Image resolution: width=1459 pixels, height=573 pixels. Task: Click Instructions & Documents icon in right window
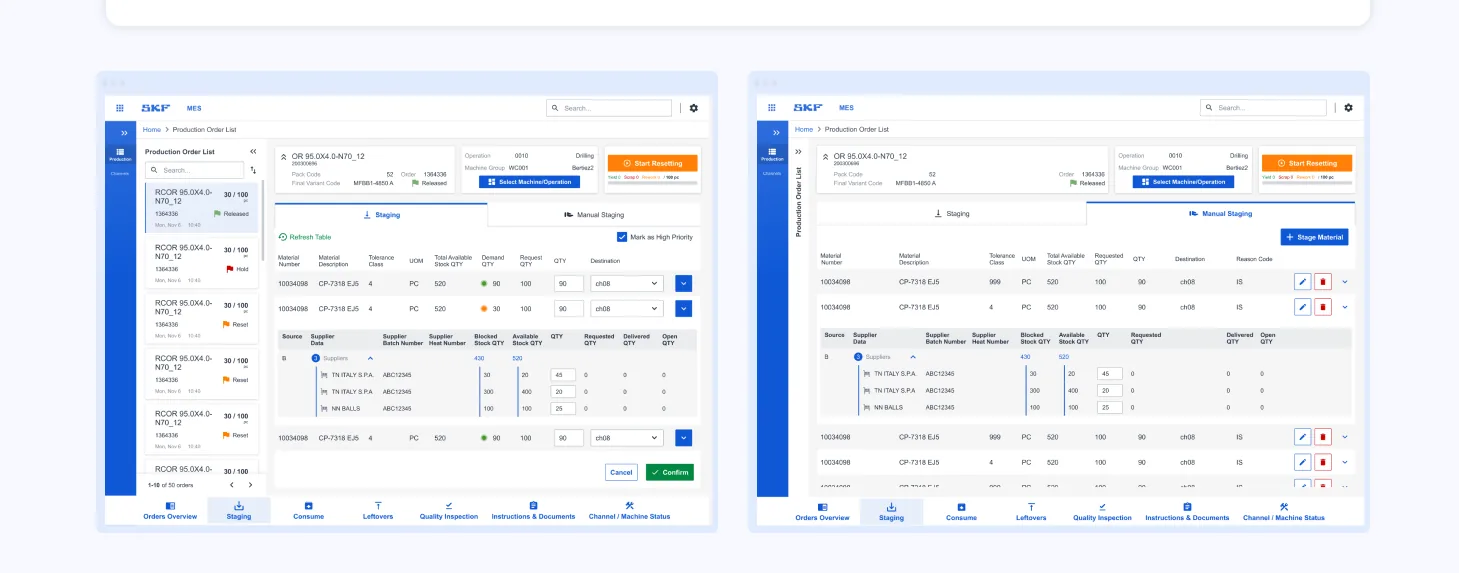[x=1187, y=507]
